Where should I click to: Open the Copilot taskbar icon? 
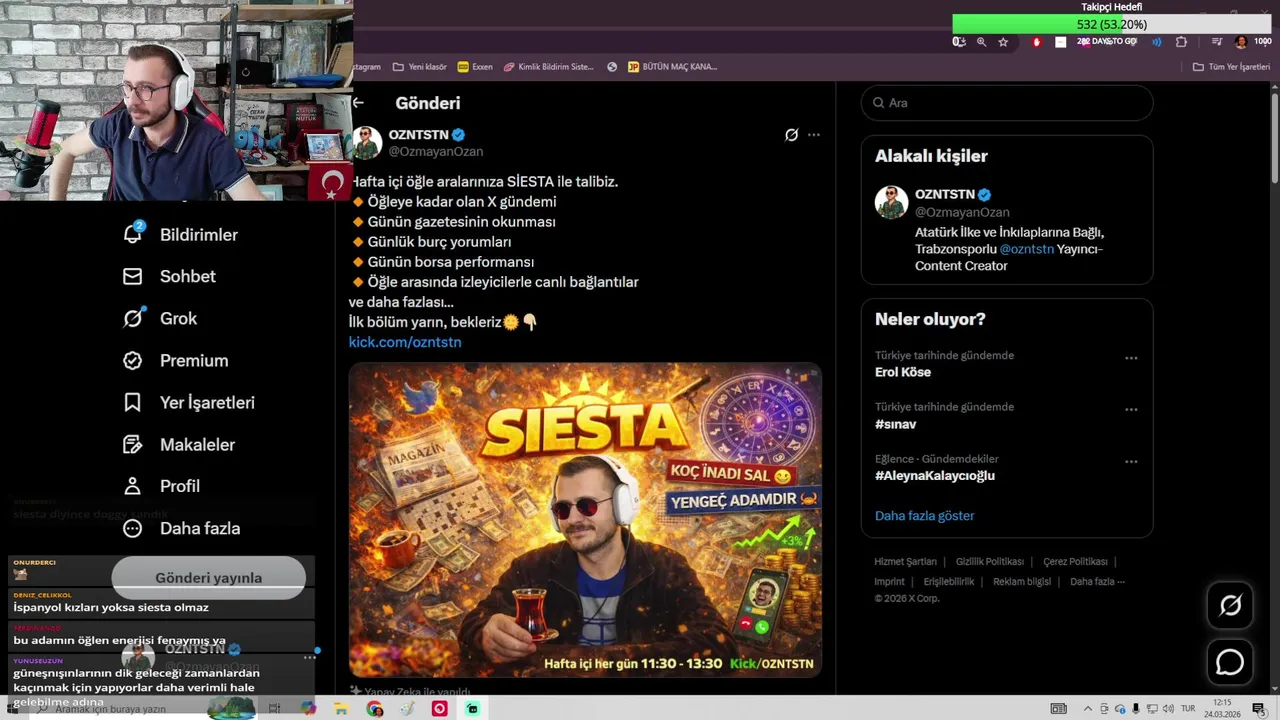[308, 709]
